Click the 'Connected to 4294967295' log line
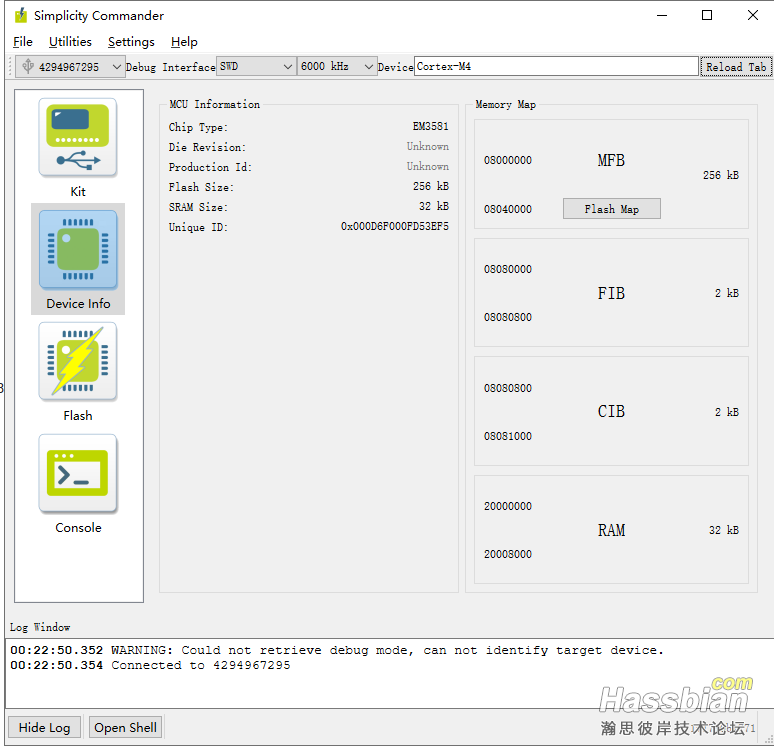This screenshot has height=746, width=774. (x=150, y=666)
